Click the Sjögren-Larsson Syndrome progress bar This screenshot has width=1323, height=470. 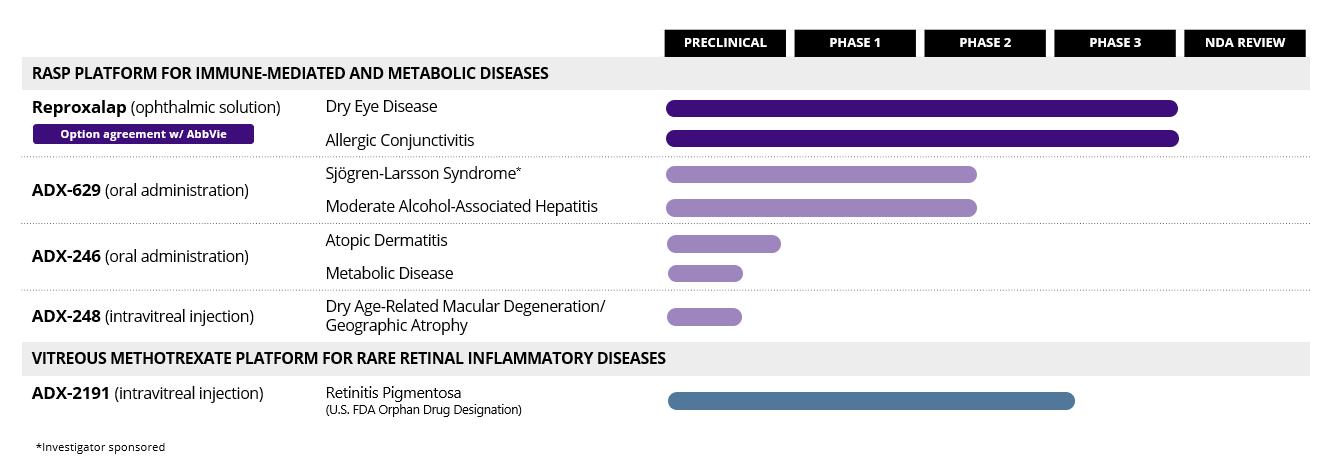[x=821, y=175]
